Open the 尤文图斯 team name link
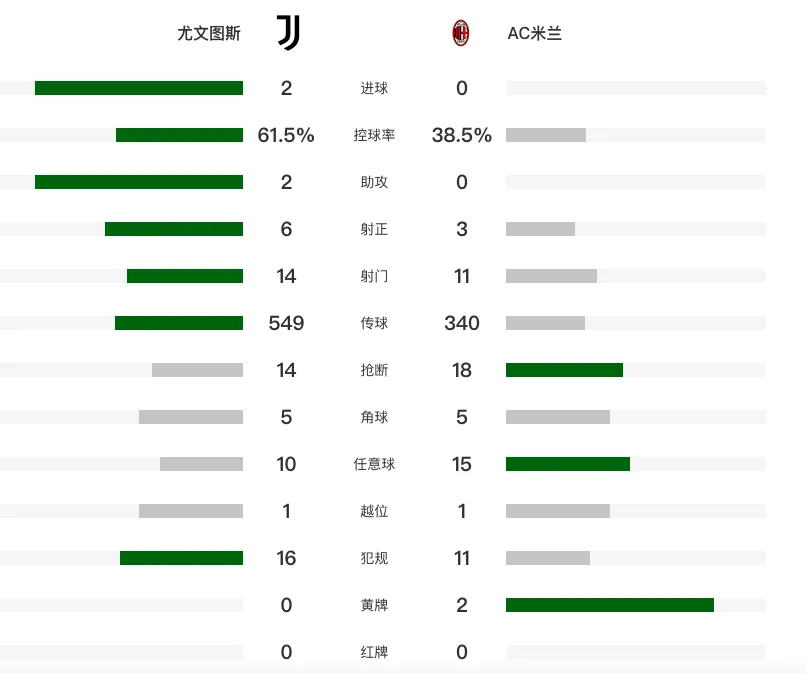The width and height of the screenshot is (806, 673). tap(209, 33)
